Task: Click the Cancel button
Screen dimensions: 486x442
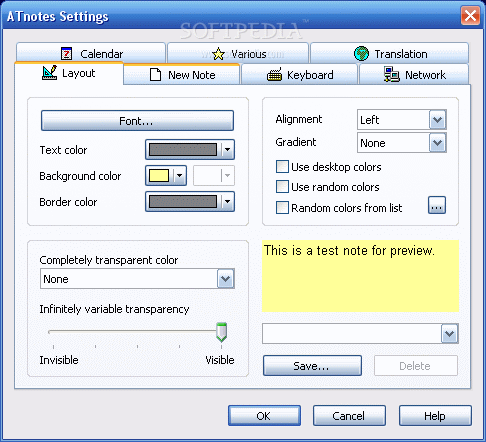Action: coord(349,416)
